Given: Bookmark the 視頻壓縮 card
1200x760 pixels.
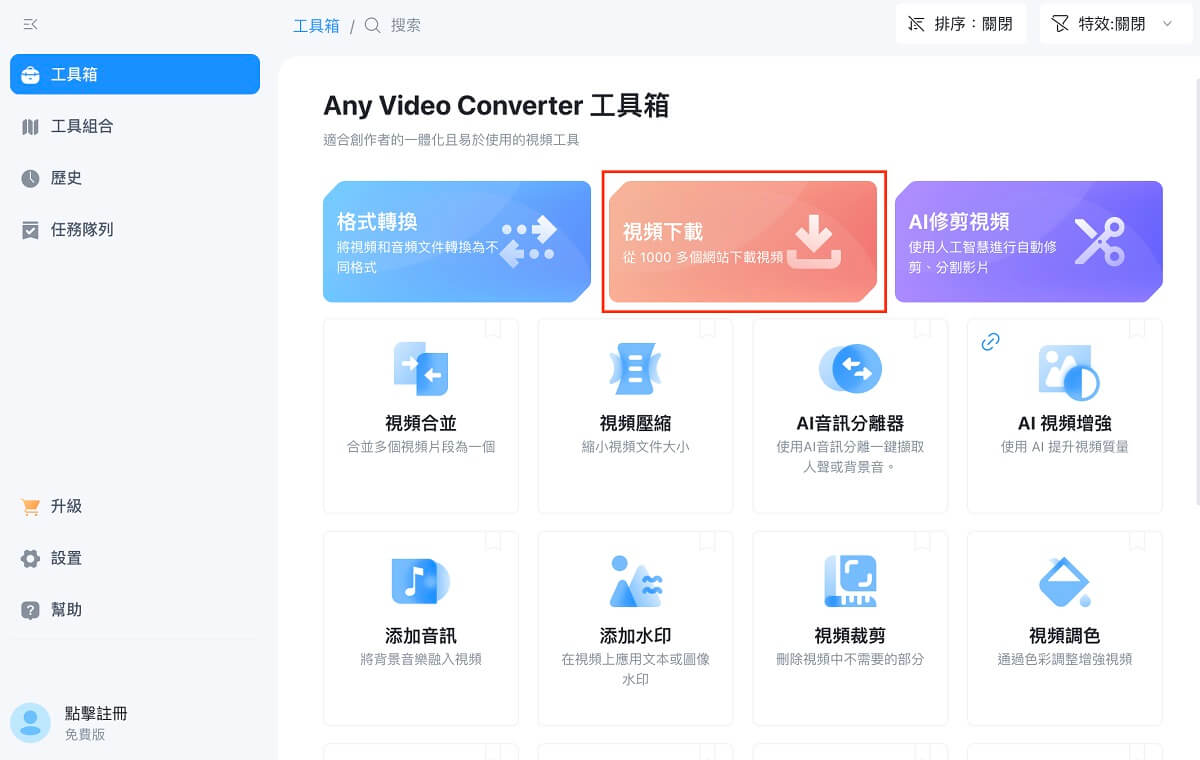Looking at the screenshot, I should (707, 328).
